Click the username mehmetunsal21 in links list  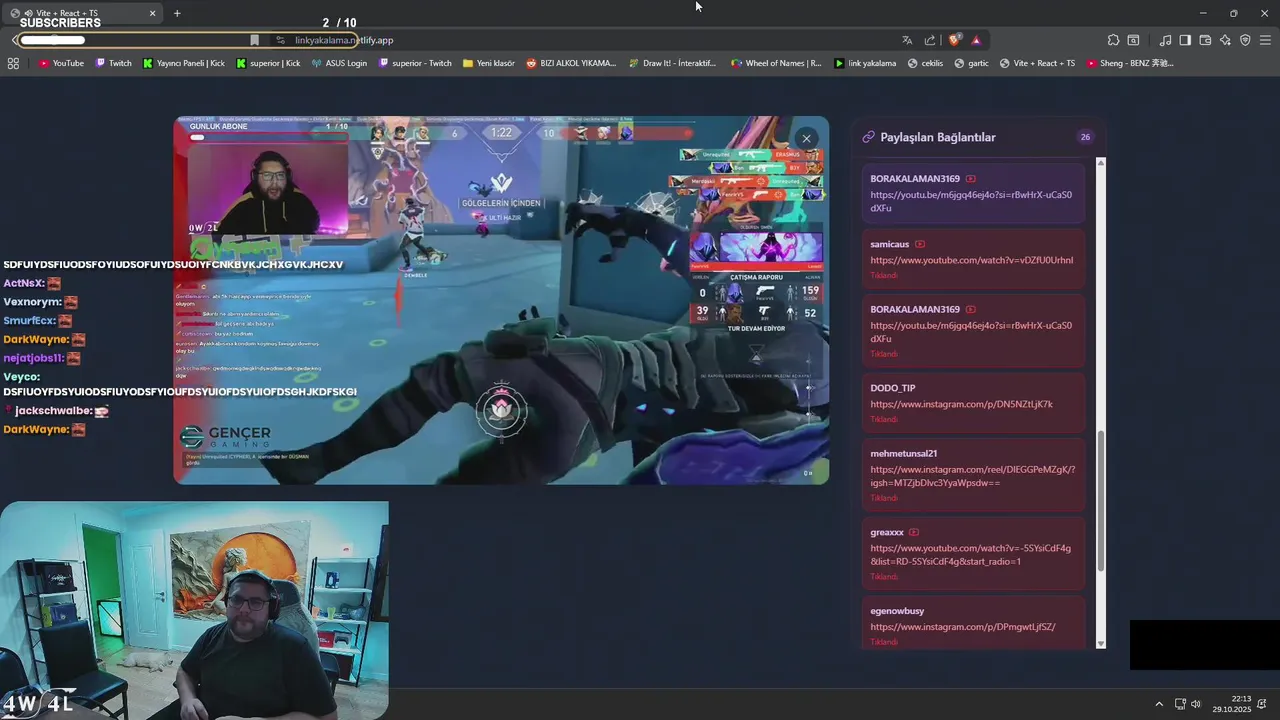point(903,453)
